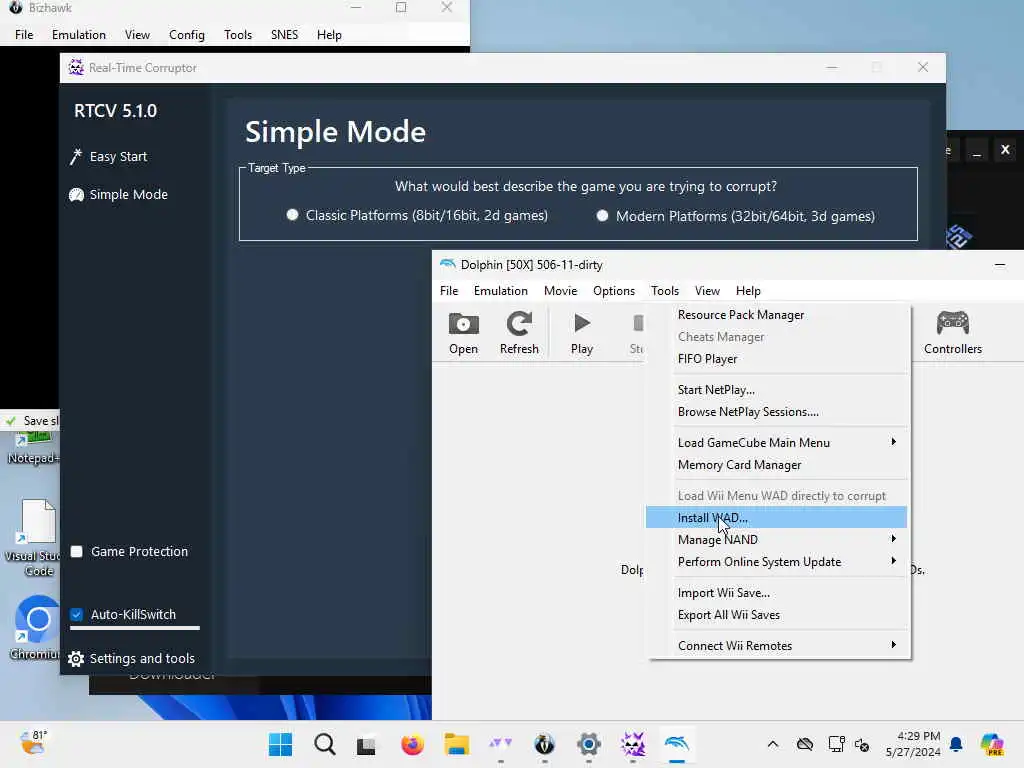This screenshot has height=768, width=1024.
Task: Click the settings gear icon on taskbar
Action: click(x=588, y=744)
